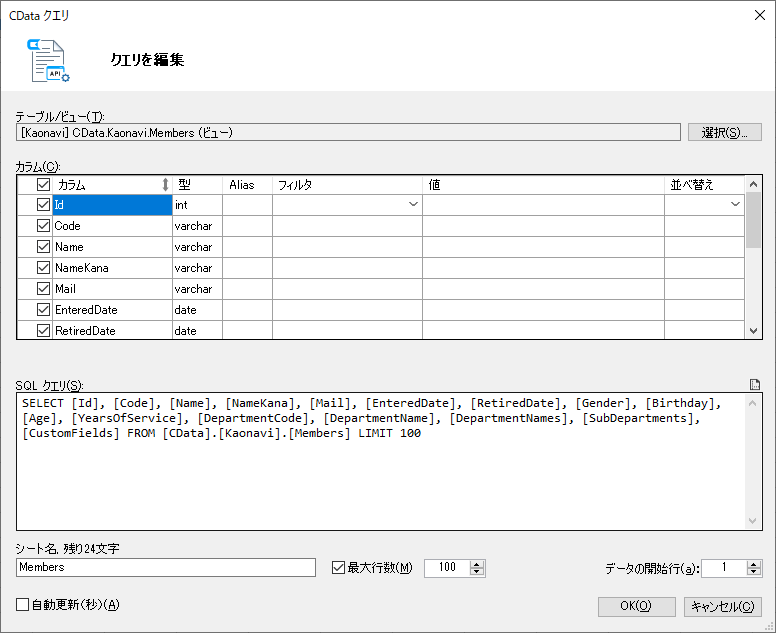The width and height of the screenshot is (776, 633).
Task: Click the Alias column header
Action: [x=247, y=185]
